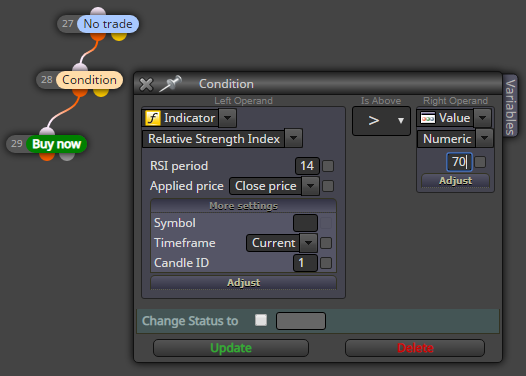Click the left operand Adjust button
Image resolution: width=526 pixels, height=376 pixels.
244,282
